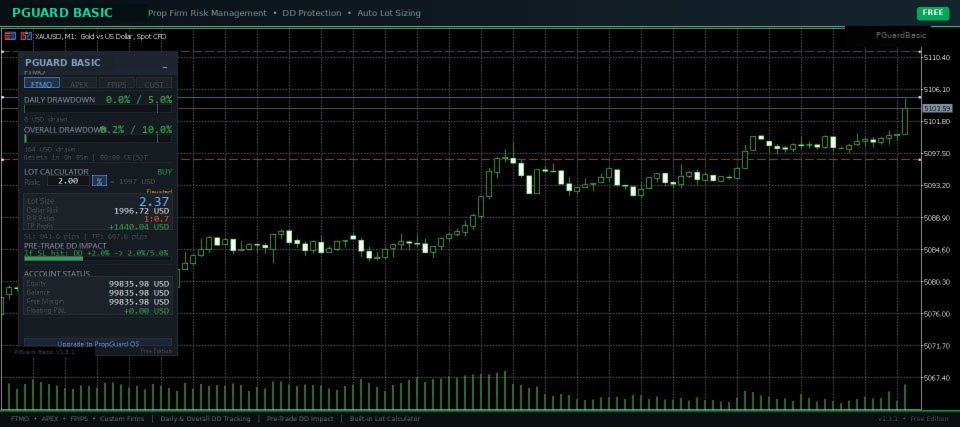Switch to the APEX firm tab

pos(79,84)
